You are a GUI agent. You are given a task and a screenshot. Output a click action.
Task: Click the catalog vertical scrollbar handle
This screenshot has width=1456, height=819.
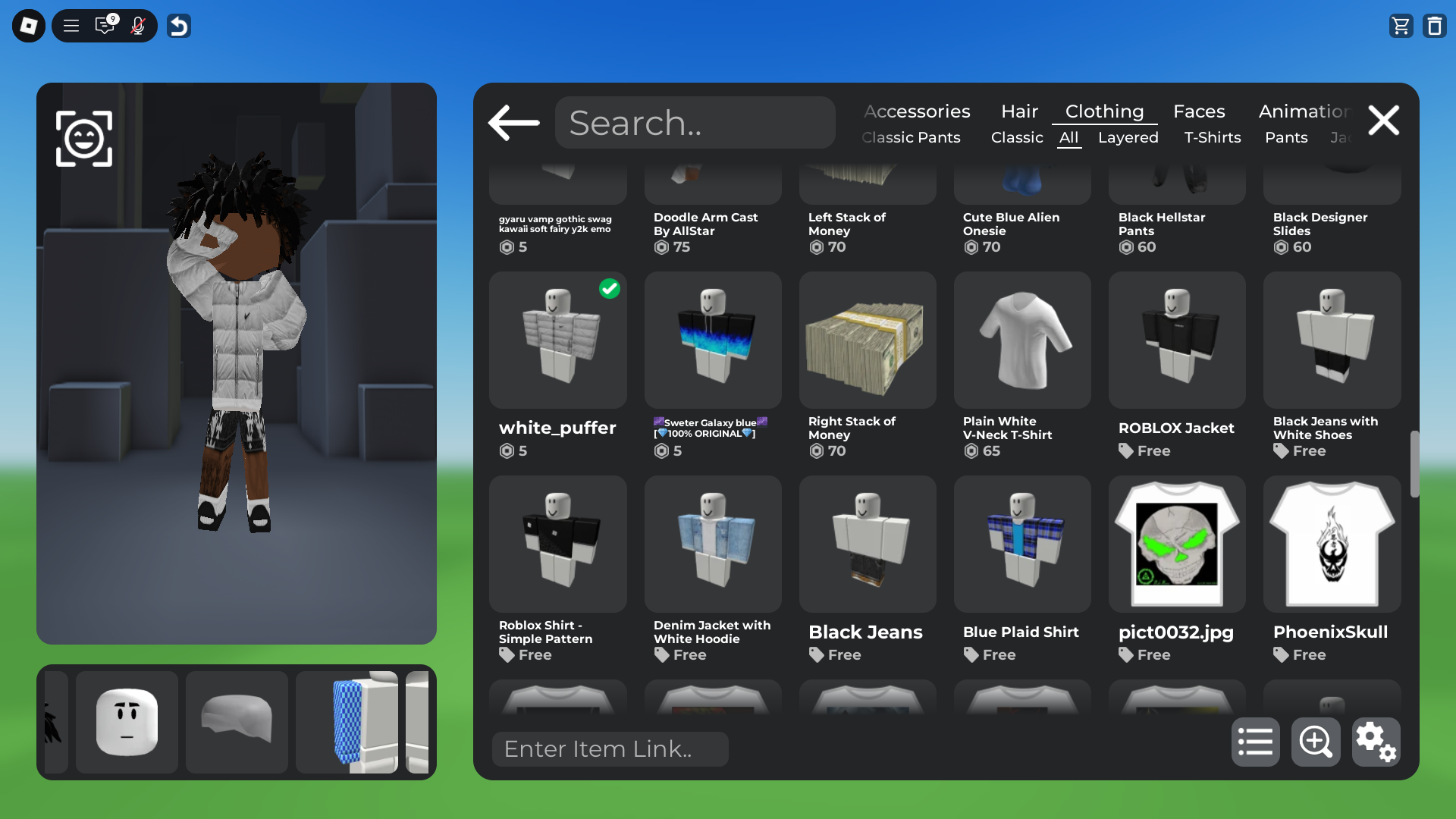[x=1414, y=464]
